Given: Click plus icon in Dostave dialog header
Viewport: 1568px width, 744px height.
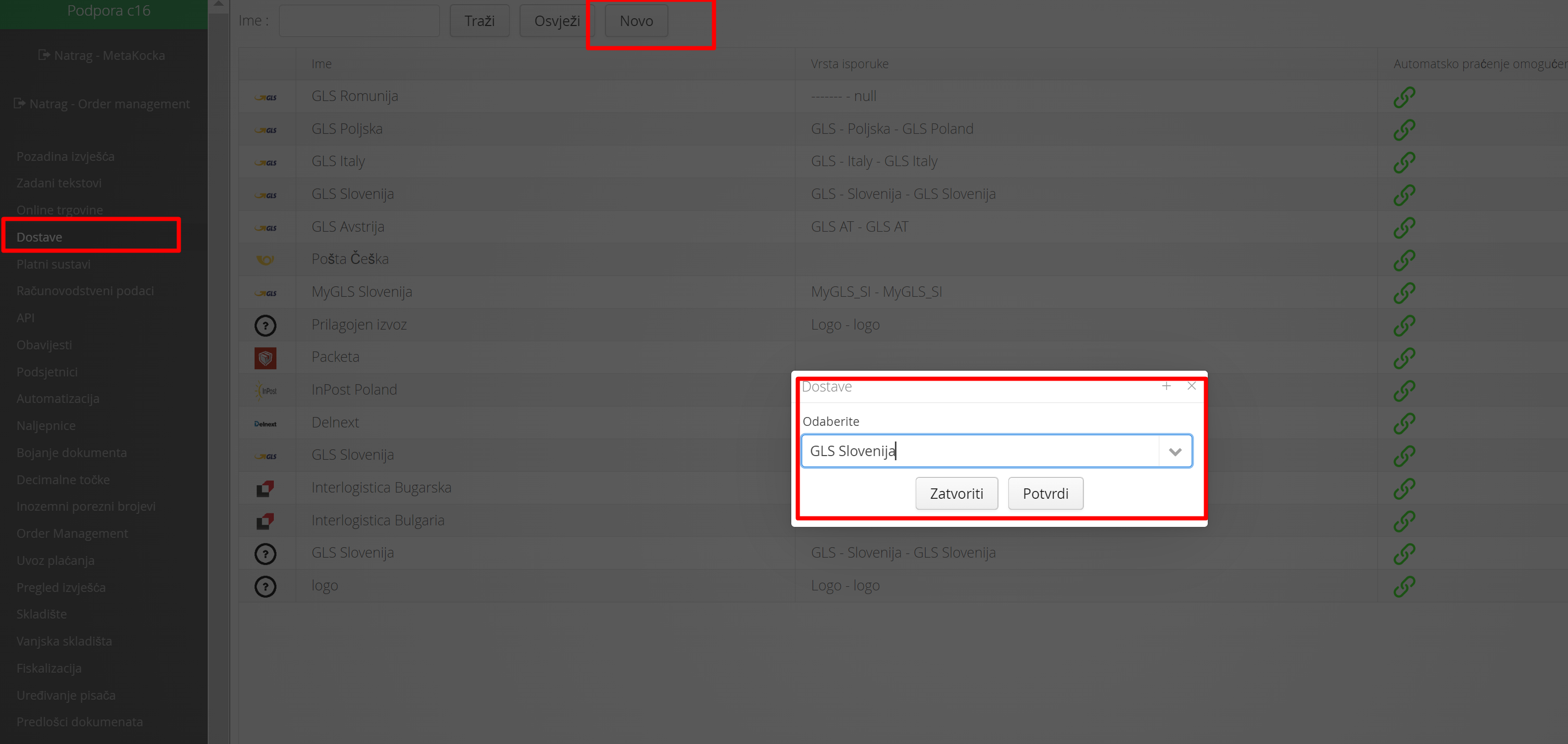Looking at the screenshot, I should point(1166,386).
